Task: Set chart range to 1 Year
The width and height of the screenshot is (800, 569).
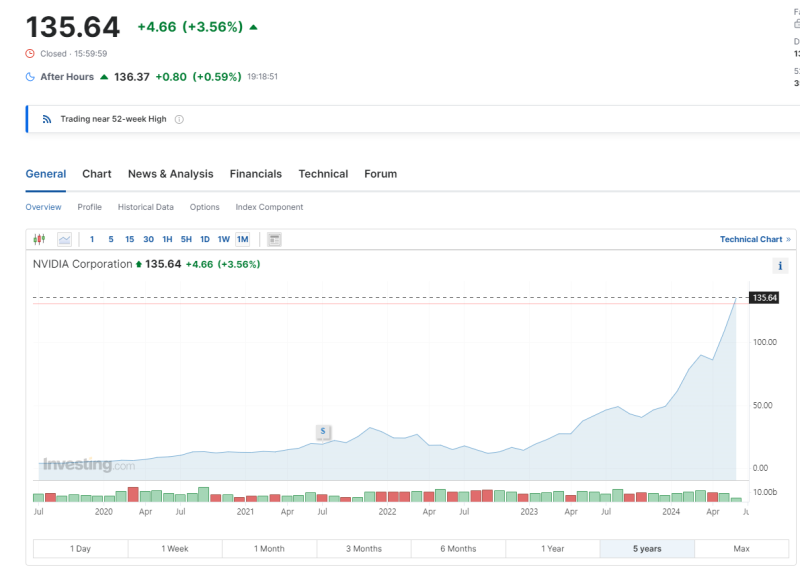Action: 553,549
